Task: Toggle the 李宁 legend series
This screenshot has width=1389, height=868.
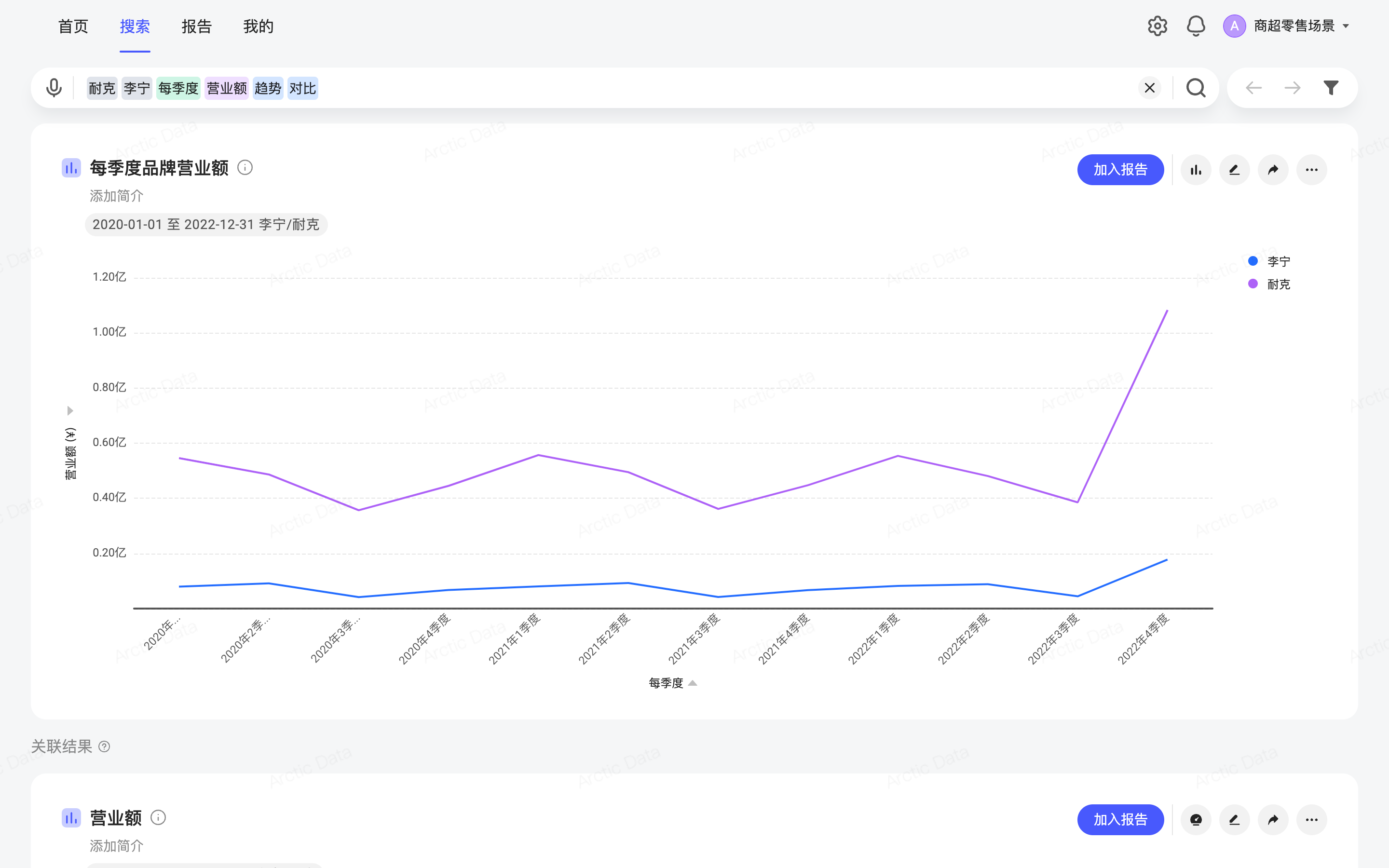Action: point(1269,262)
